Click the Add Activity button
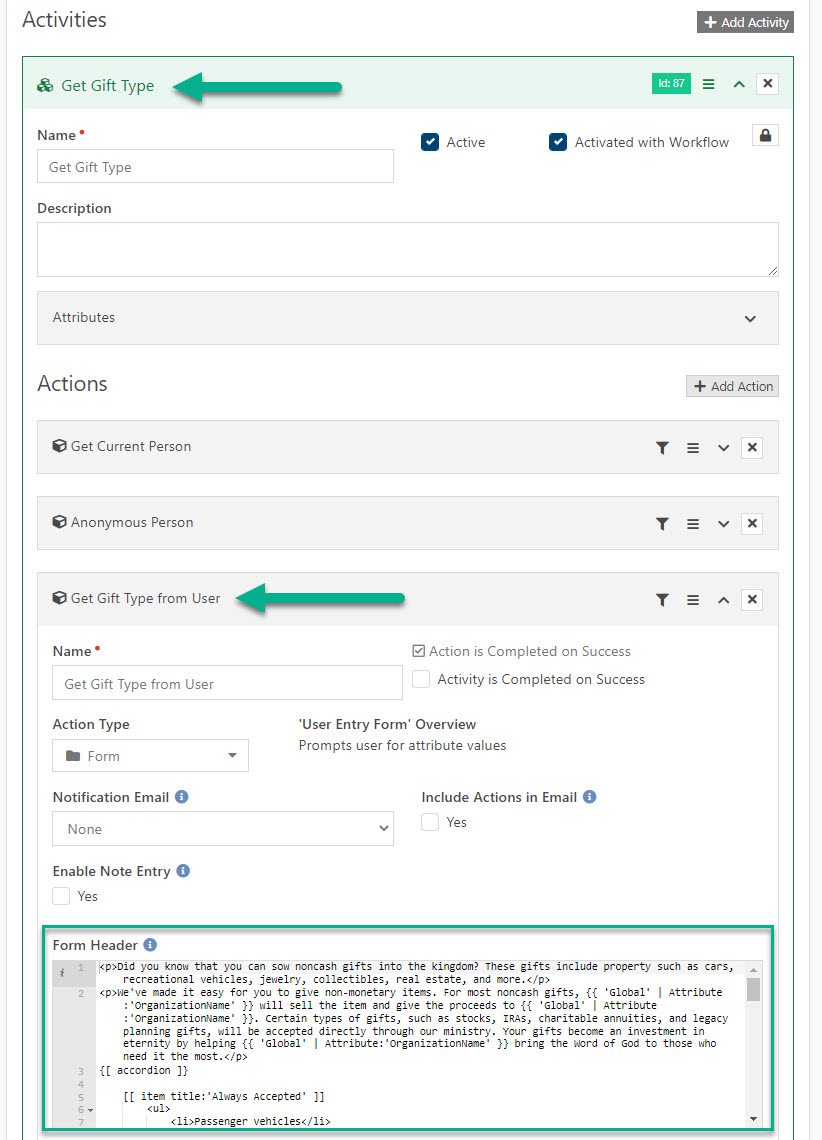822x1140 pixels. pyautogui.click(x=745, y=22)
